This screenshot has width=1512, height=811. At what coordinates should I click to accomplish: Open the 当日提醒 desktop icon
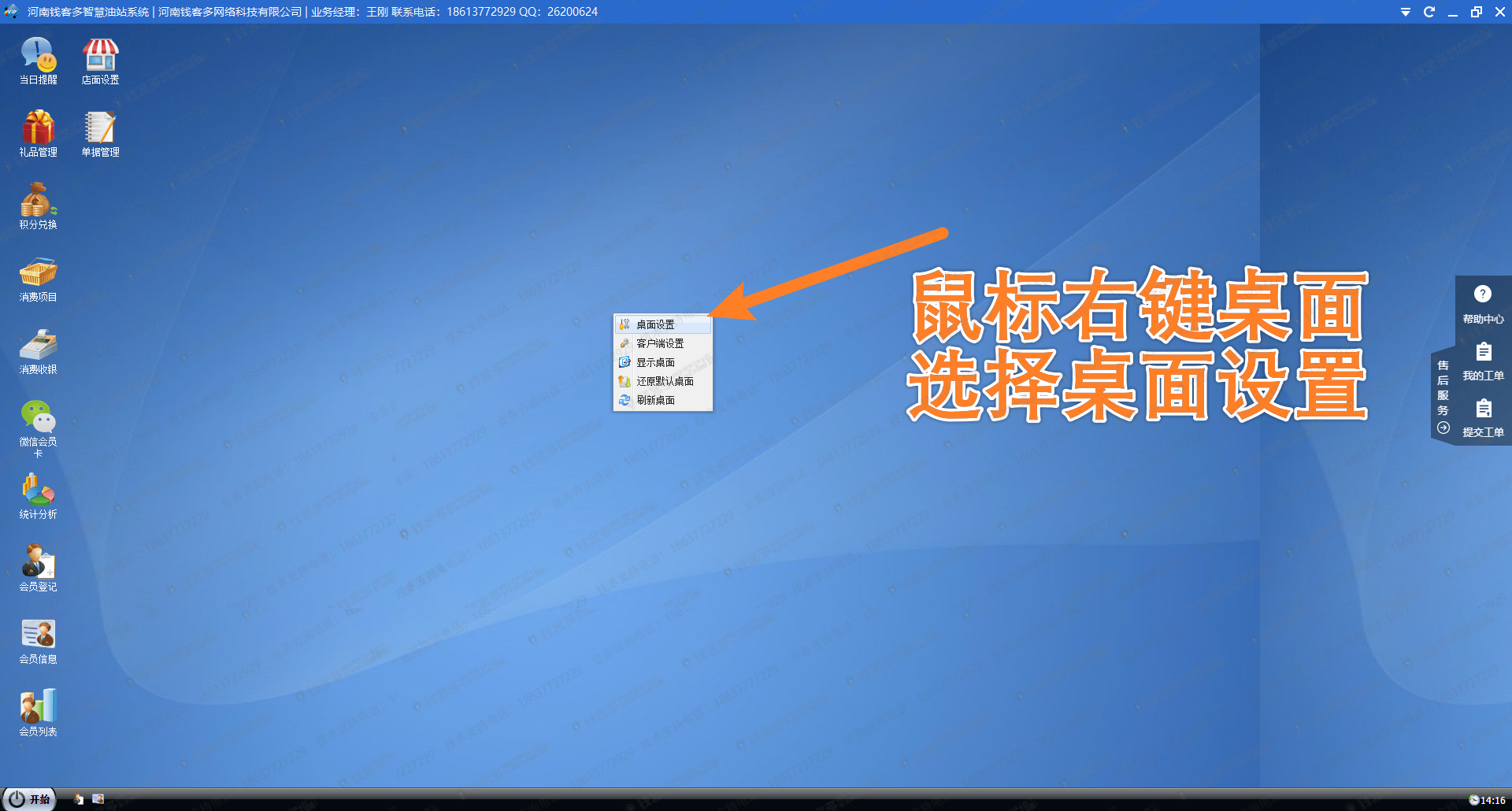(38, 61)
